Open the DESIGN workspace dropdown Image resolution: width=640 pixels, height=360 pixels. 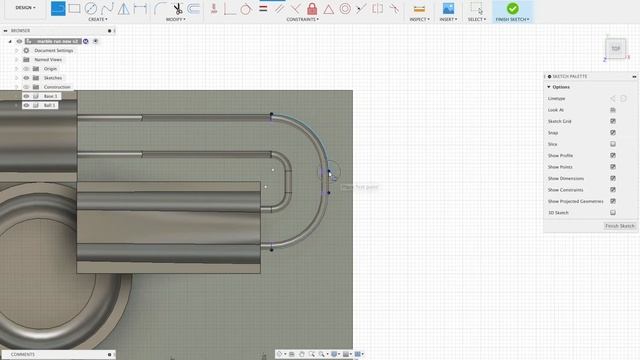point(25,8)
